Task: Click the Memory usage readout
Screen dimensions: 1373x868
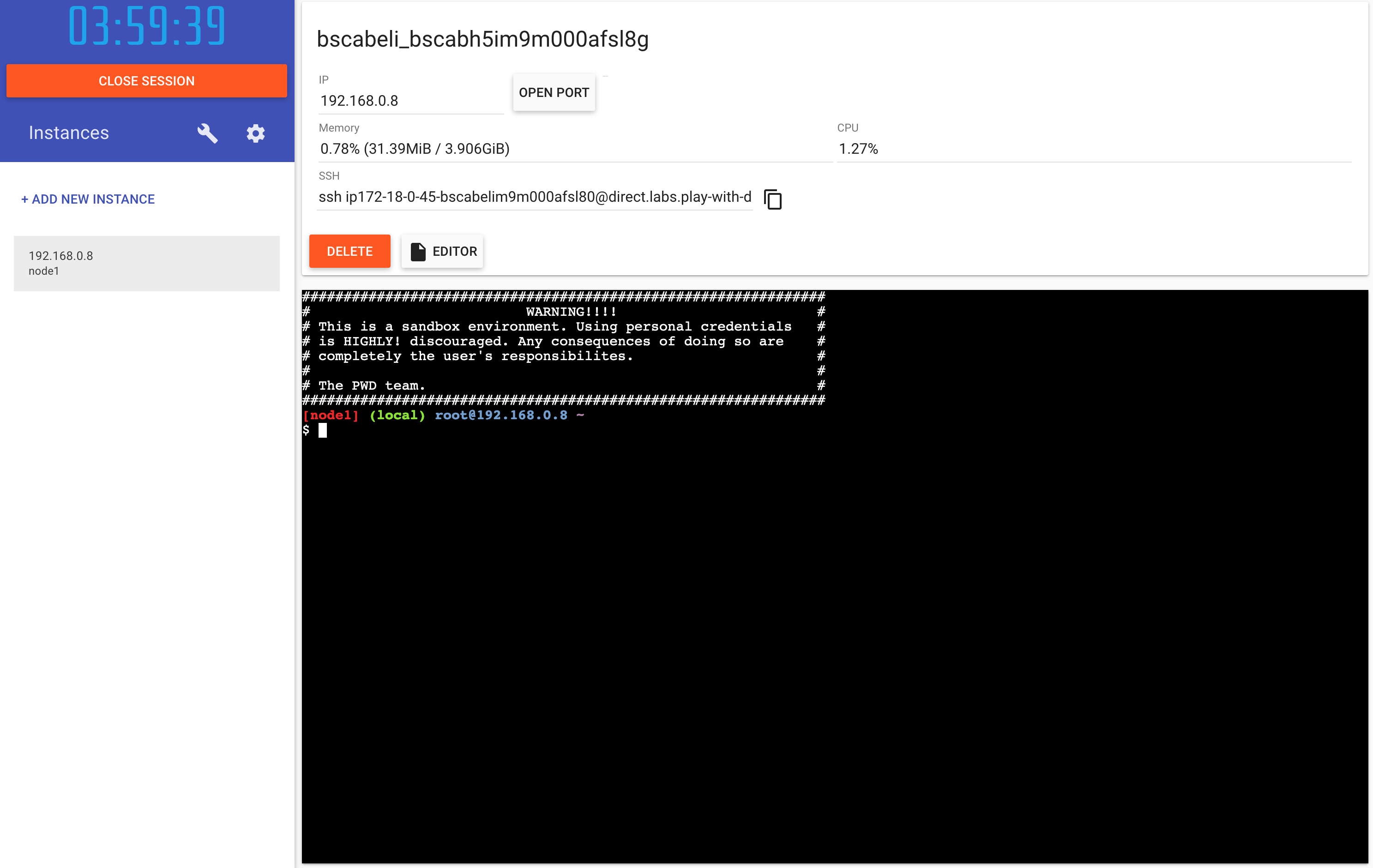Action: (x=415, y=149)
